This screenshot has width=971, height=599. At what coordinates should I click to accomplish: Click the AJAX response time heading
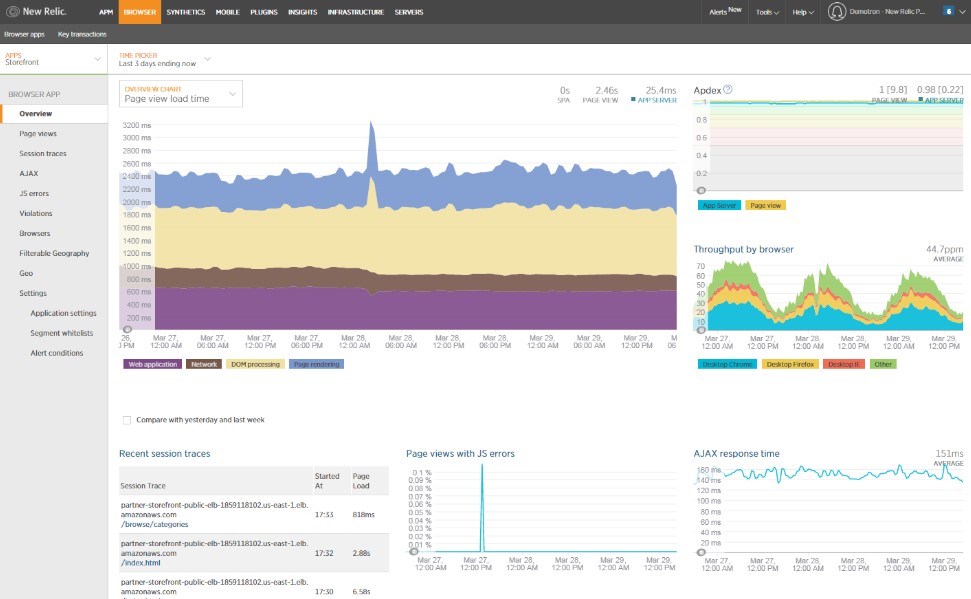[736, 453]
